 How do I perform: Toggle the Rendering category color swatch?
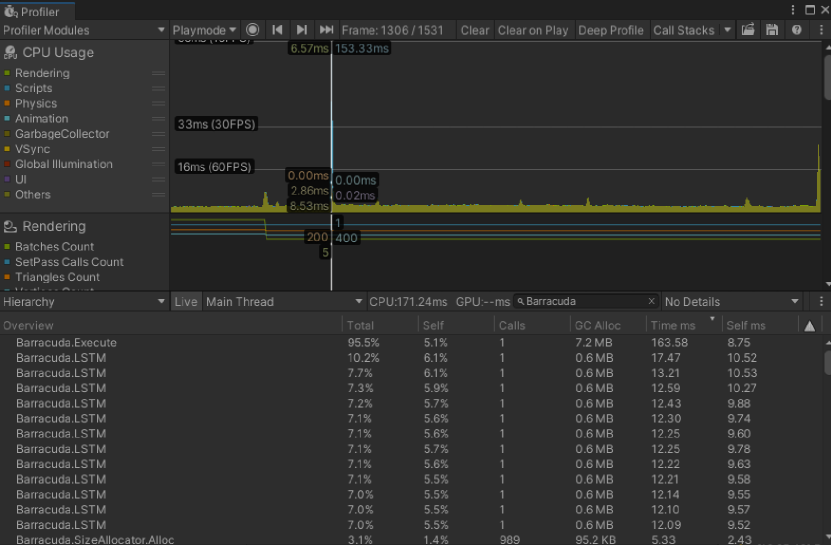point(8,73)
